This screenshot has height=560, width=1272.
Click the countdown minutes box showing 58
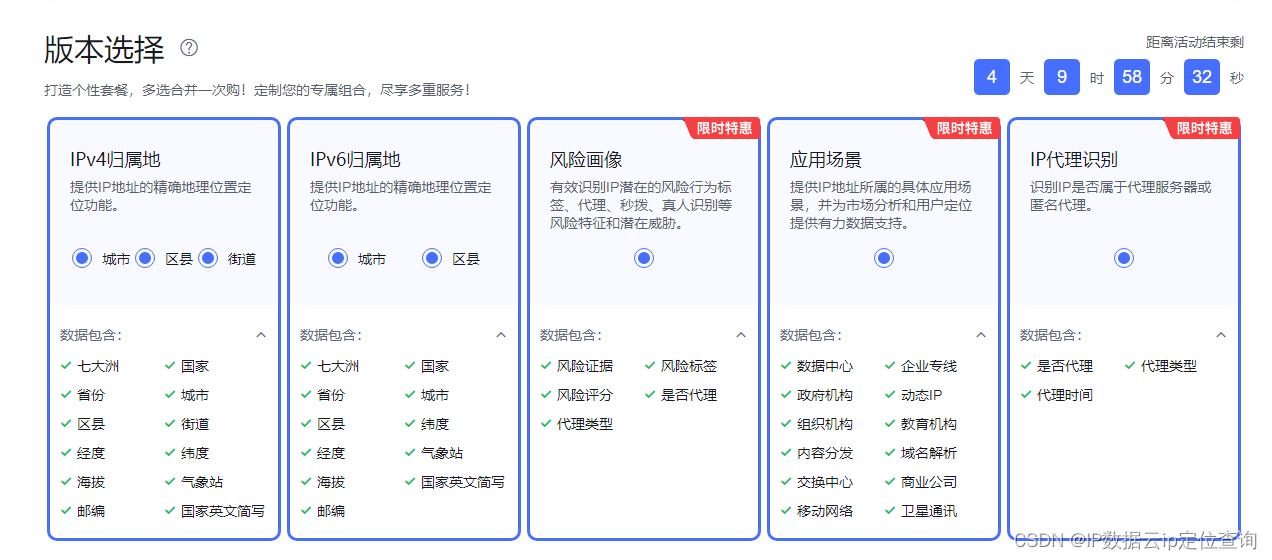(x=1132, y=77)
